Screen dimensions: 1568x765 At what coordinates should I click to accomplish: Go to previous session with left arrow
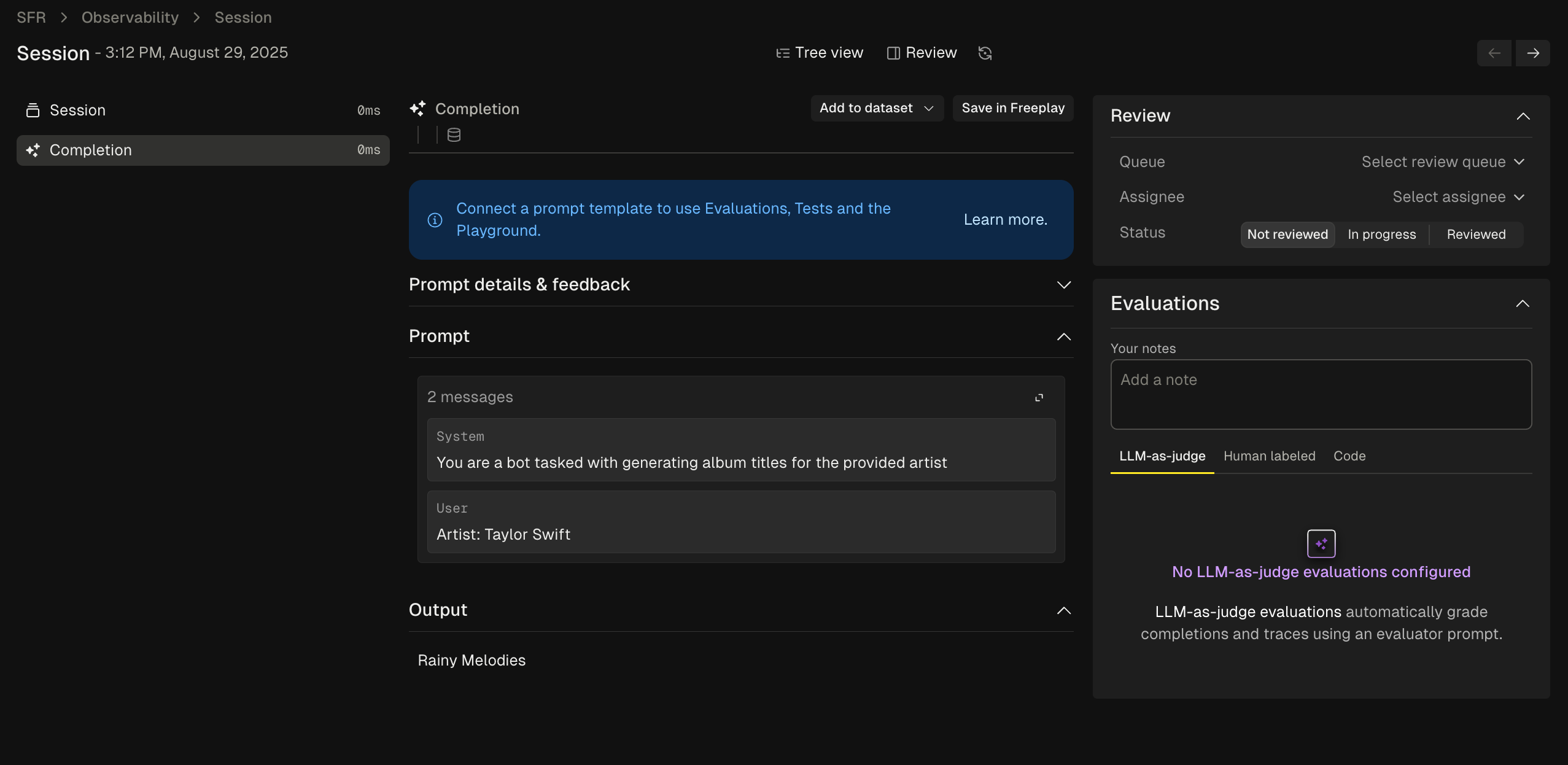(x=1494, y=53)
